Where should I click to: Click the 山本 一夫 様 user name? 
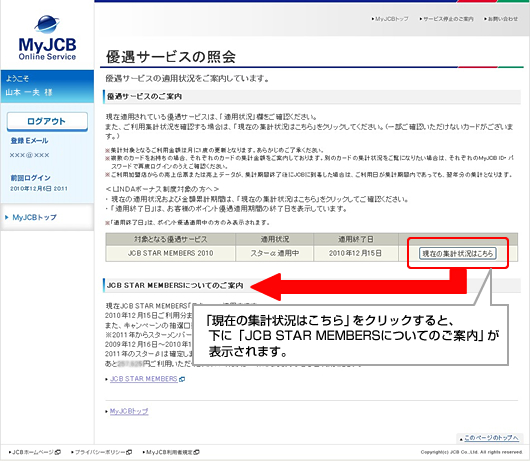coord(29,92)
